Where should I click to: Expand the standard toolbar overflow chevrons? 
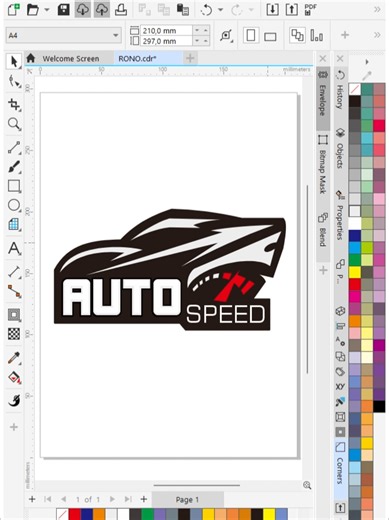coord(377,10)
